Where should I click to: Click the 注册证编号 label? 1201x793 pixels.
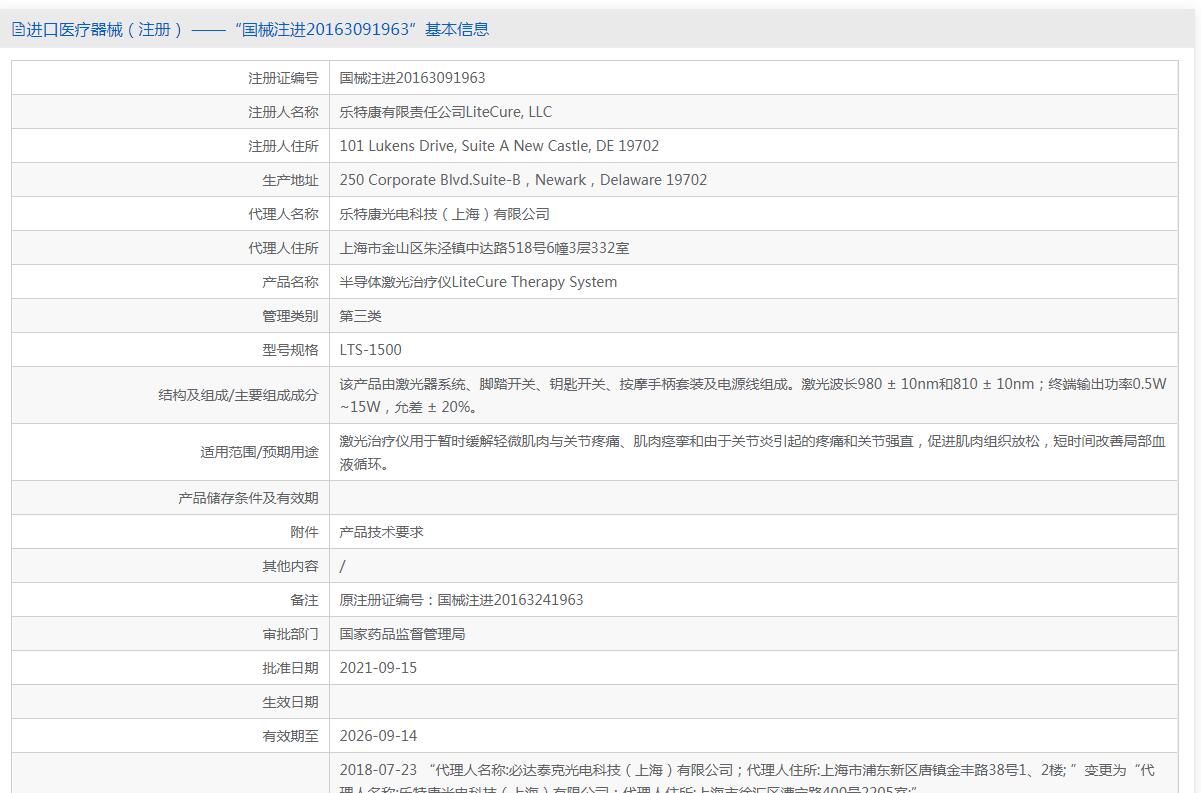pyautogui.click(x=283, y=78)
